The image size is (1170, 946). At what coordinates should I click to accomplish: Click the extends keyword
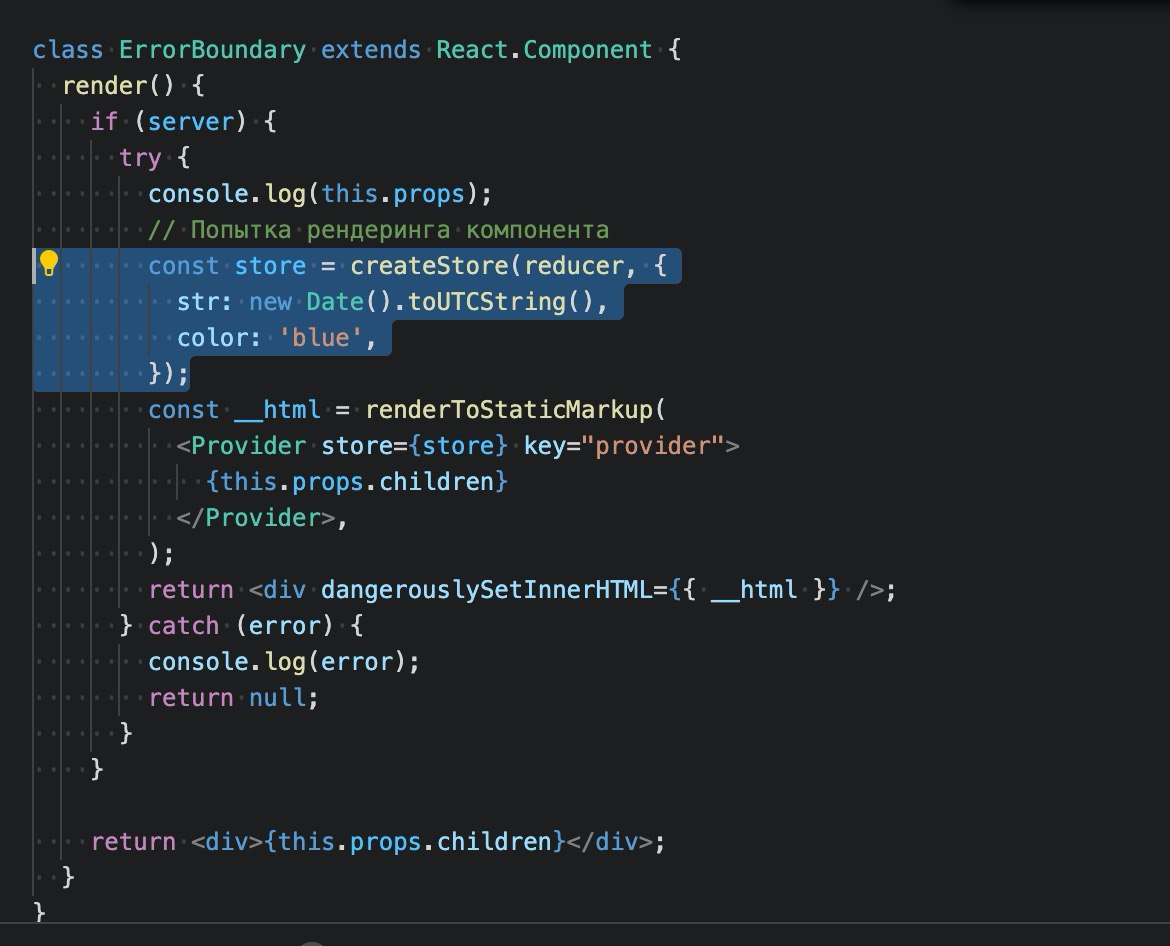click(x=371, y=50)
